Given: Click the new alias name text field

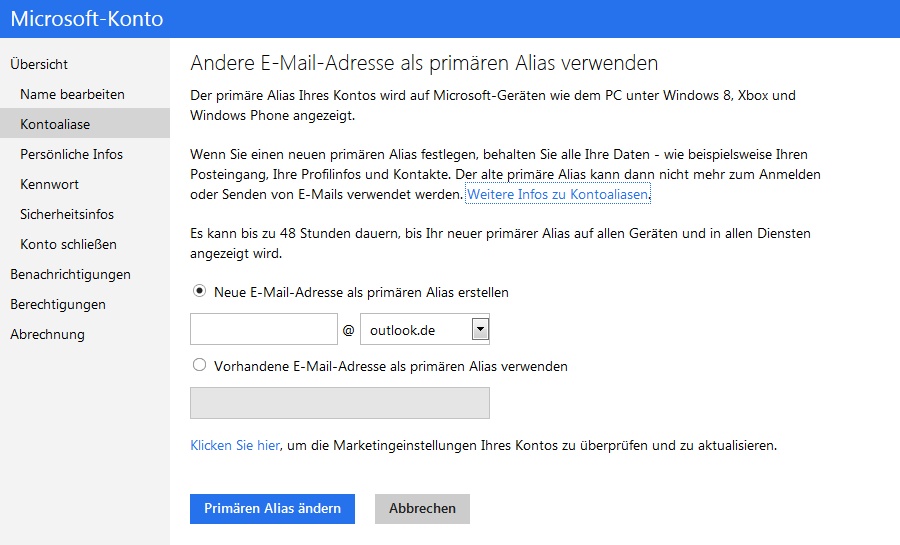Looking at the screenshot, I should (x=264, y=329).
